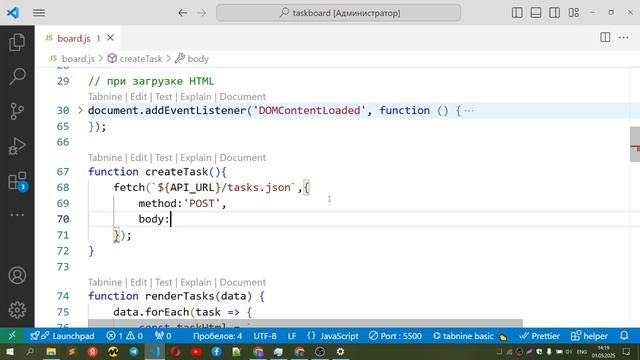Open the Windows Start menu
The height and width of the screenshot is (360, 640).
10,352
